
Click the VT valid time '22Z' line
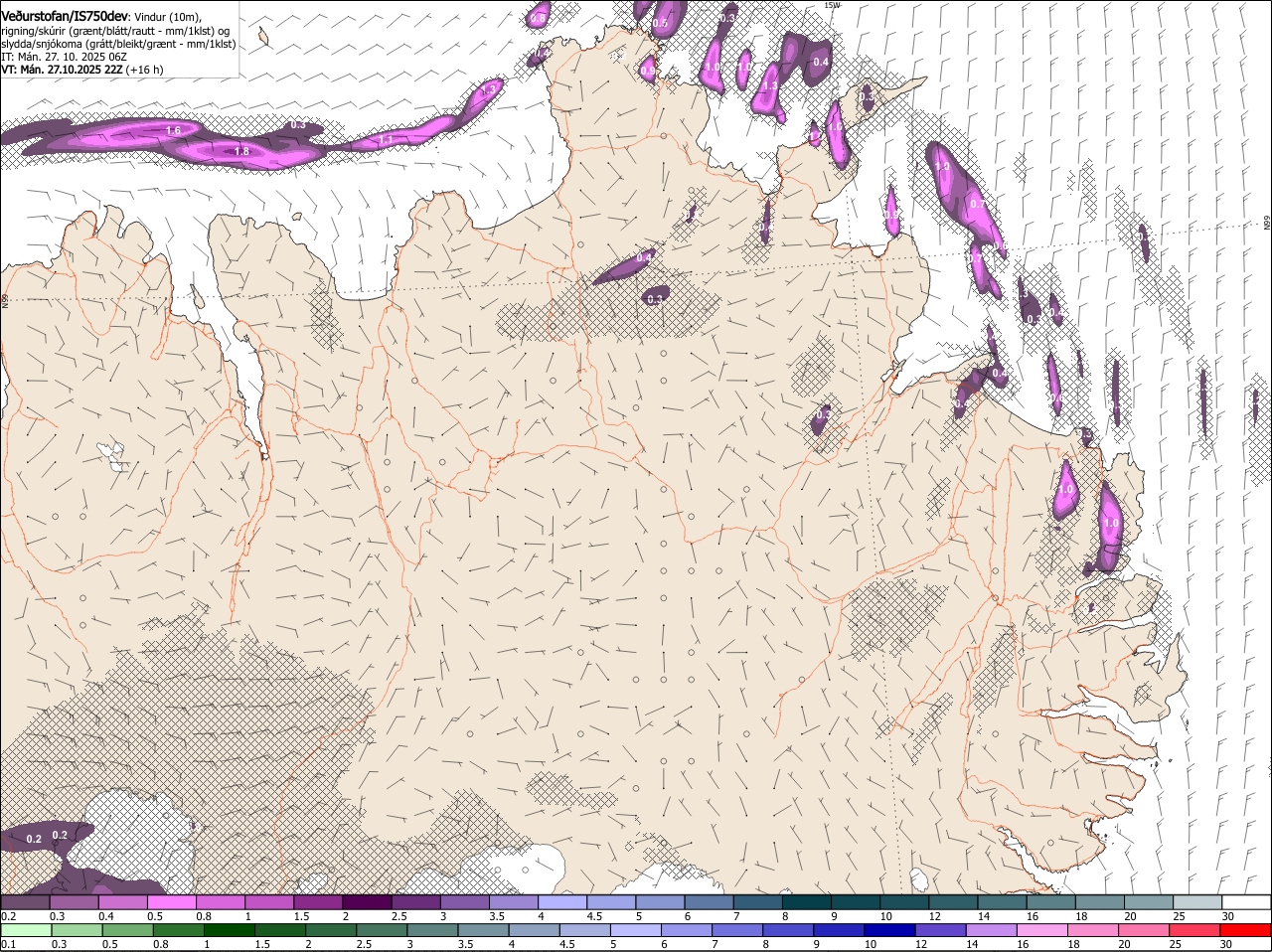(x=62, y=70)
